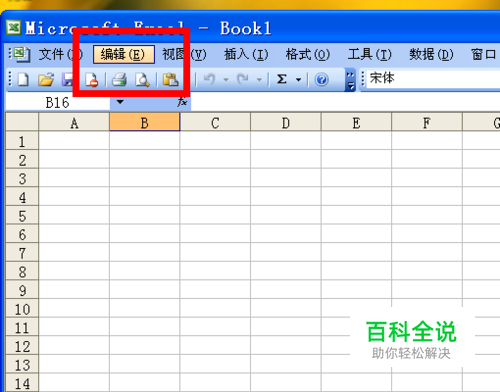This screenshot has height=392, width=500.
Task: Select column E header
Action: click(356, 122)
